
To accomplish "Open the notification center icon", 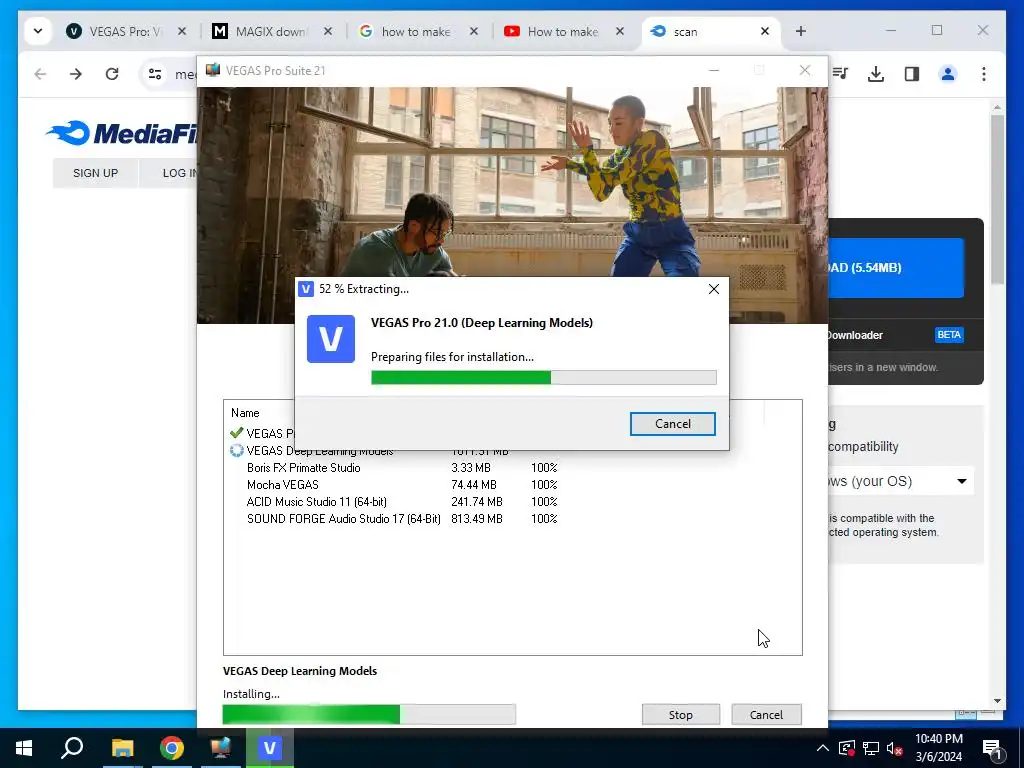I will [992, 748].
